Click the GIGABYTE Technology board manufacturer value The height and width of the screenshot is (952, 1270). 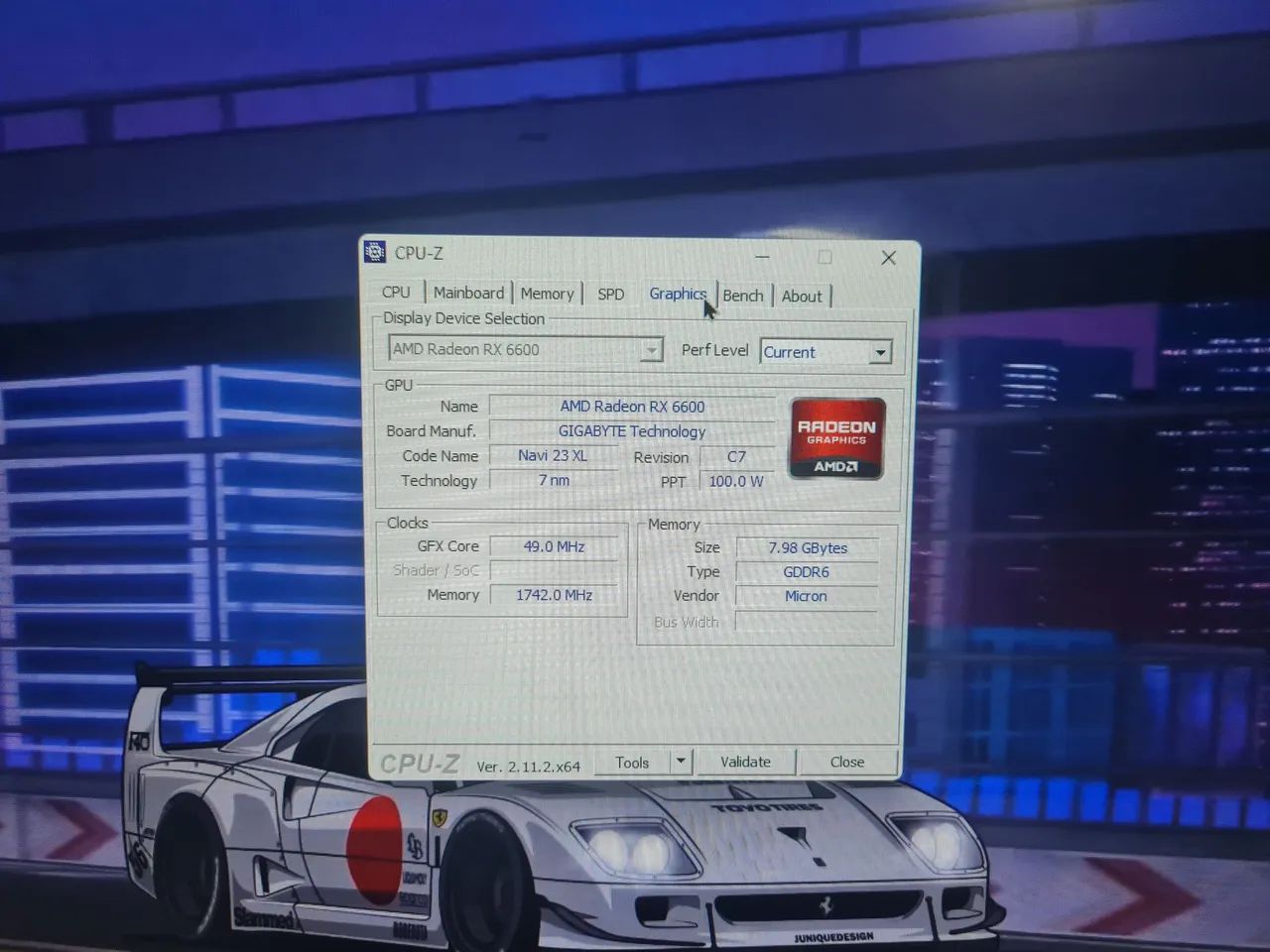point(632,431)
